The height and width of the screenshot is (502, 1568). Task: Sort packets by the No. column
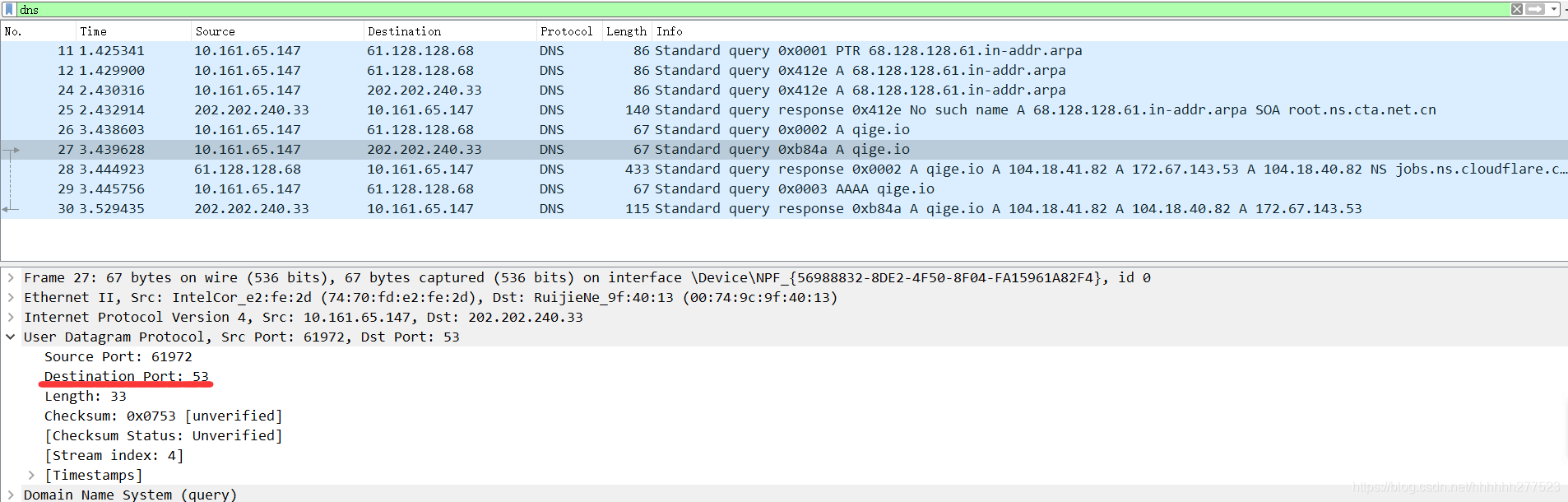coord(39,31)
